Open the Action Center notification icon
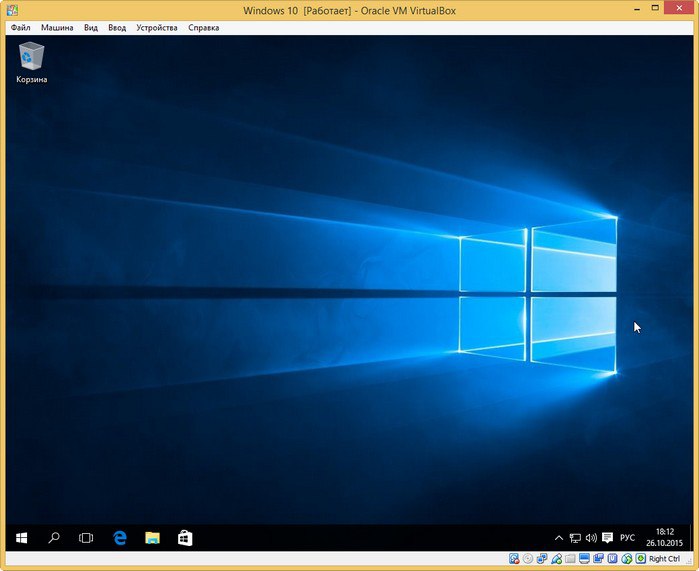 click(x=607, y=538)
